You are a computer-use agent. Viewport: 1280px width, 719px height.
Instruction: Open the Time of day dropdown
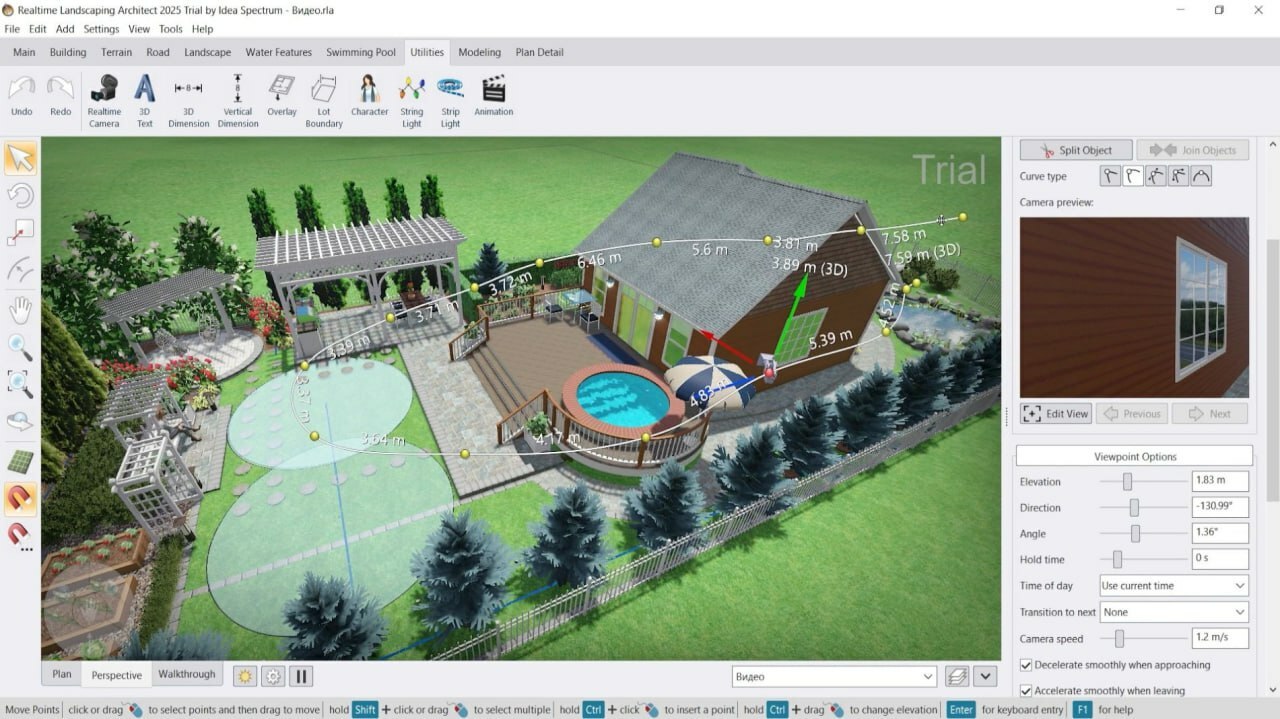pos(1173,586)
